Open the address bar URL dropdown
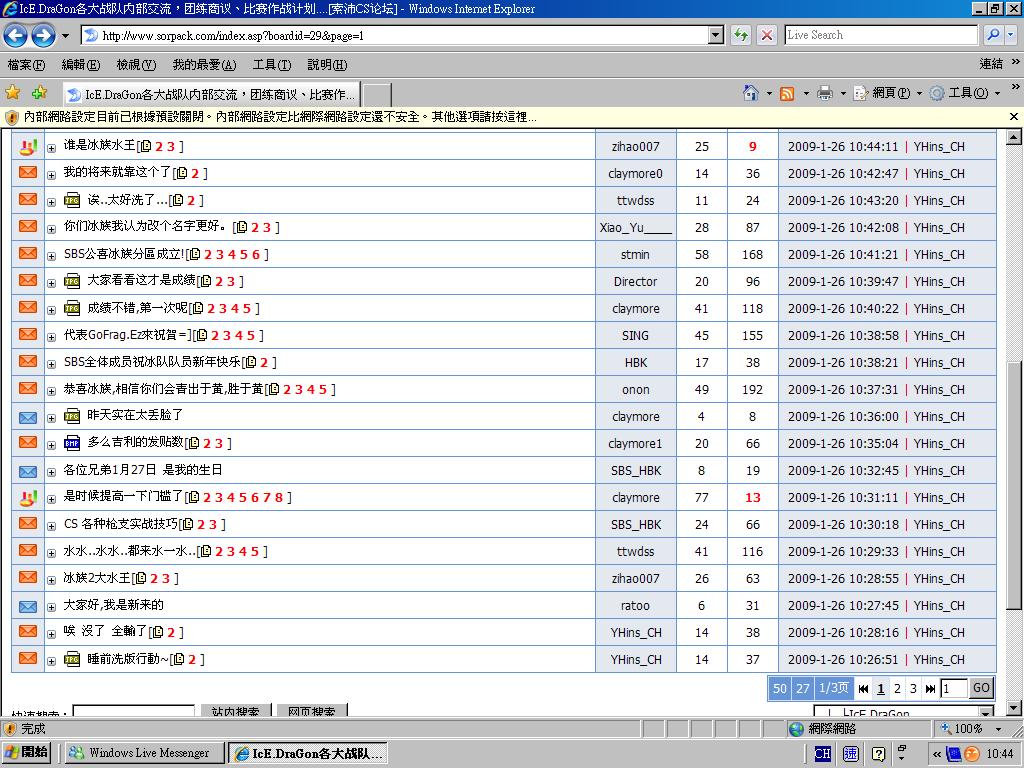 click(x=716, y=35)
